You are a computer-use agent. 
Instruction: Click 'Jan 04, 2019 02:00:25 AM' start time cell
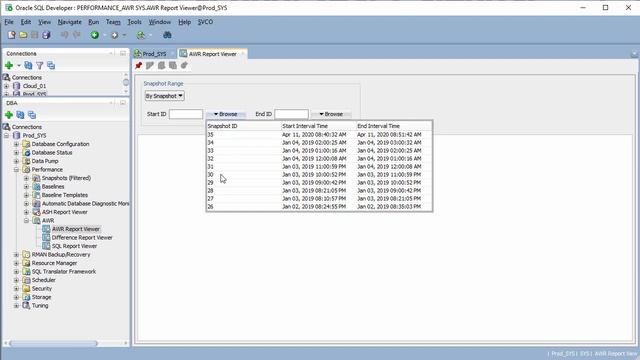point(314,142)
